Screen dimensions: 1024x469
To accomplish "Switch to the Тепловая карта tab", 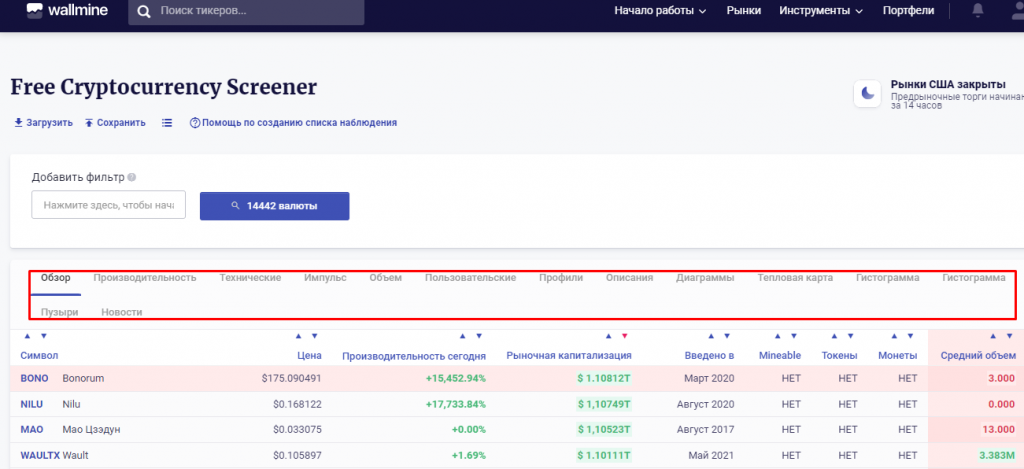I will 795,277.
